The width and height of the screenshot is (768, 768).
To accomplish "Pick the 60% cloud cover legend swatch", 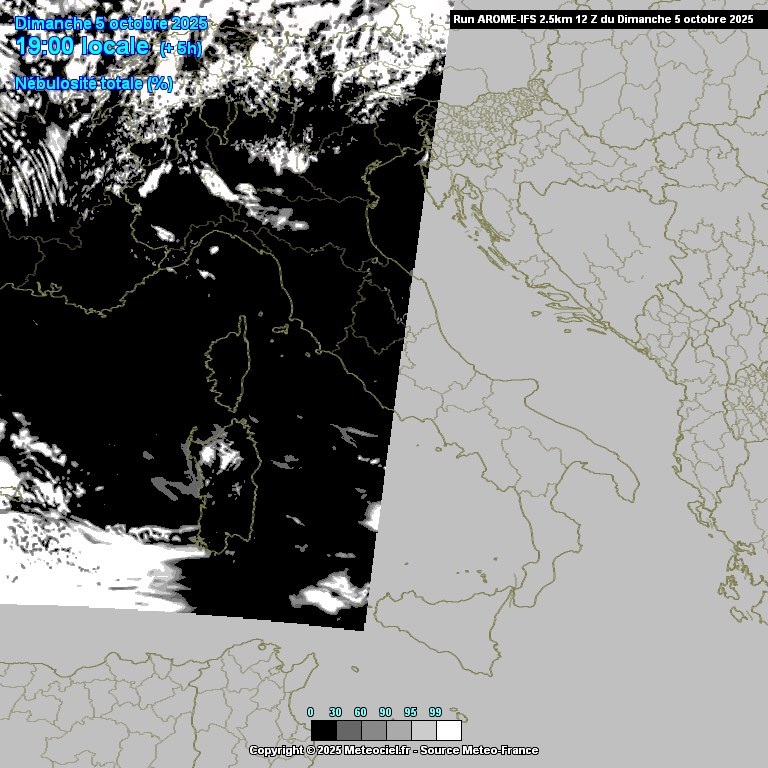I will pos(374,730).
